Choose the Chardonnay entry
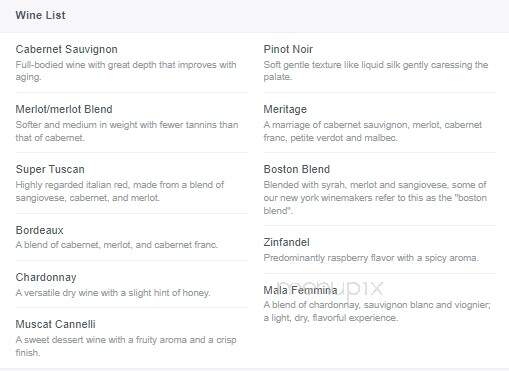 pos(46,277)
